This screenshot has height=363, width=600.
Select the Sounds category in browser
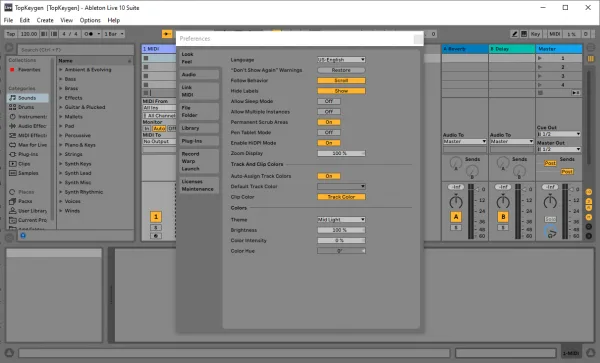[x=28, y=98]
